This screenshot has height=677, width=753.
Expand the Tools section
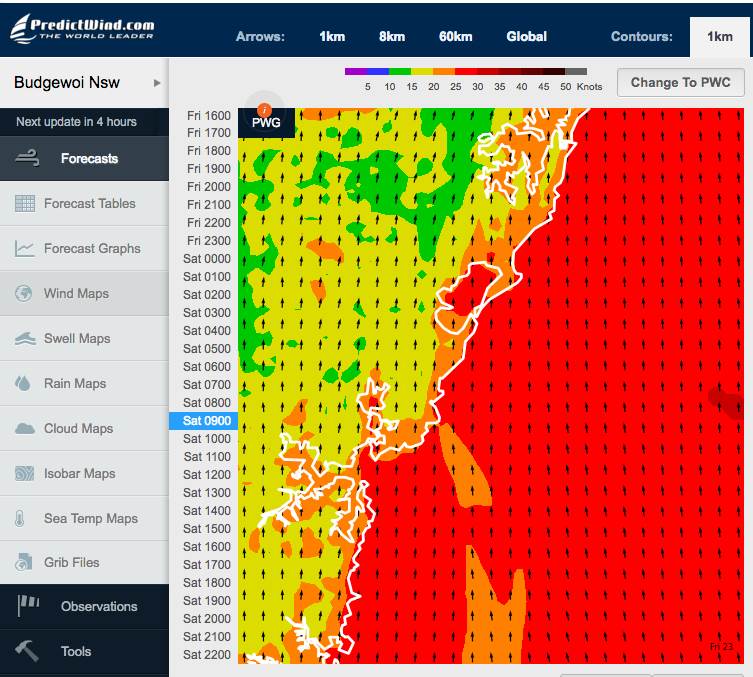click(84, 652)
